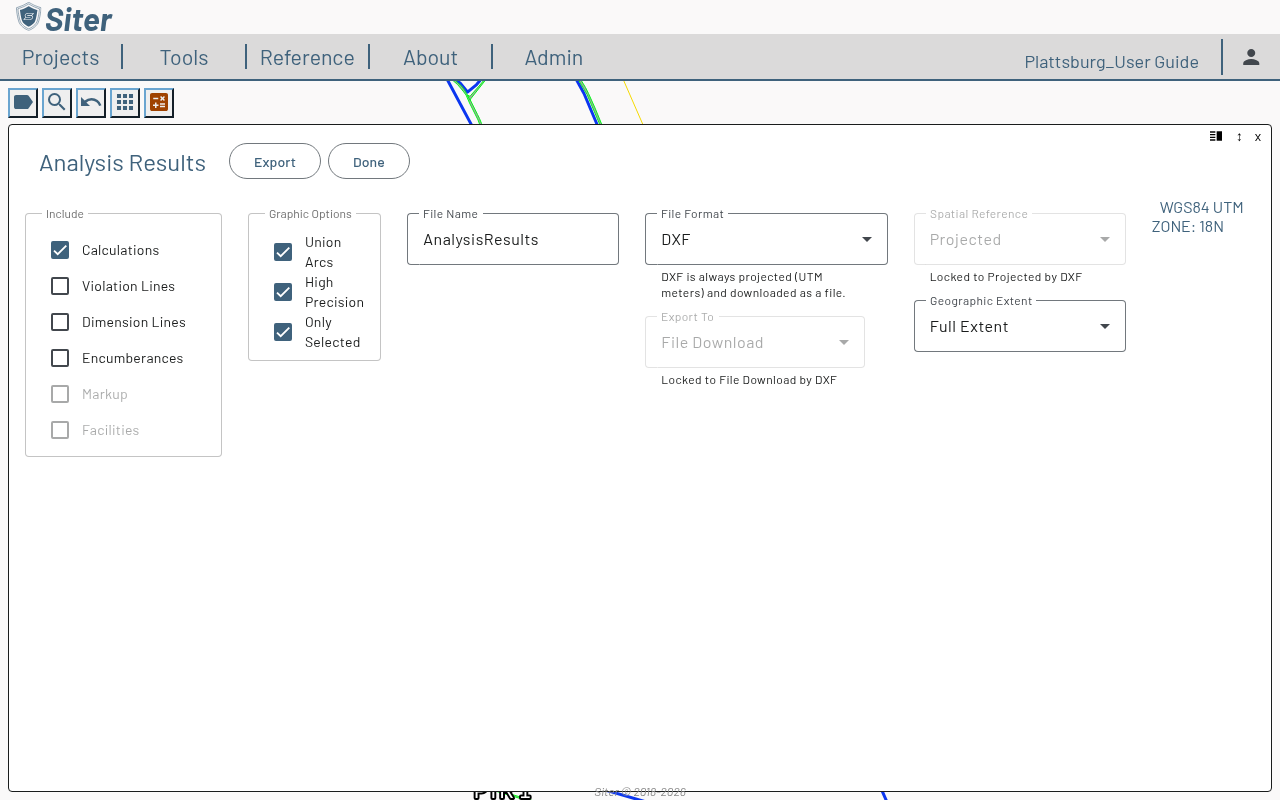Click the Analysis Results heading
Screen dimensions: 1280x800
click(123, 163)
